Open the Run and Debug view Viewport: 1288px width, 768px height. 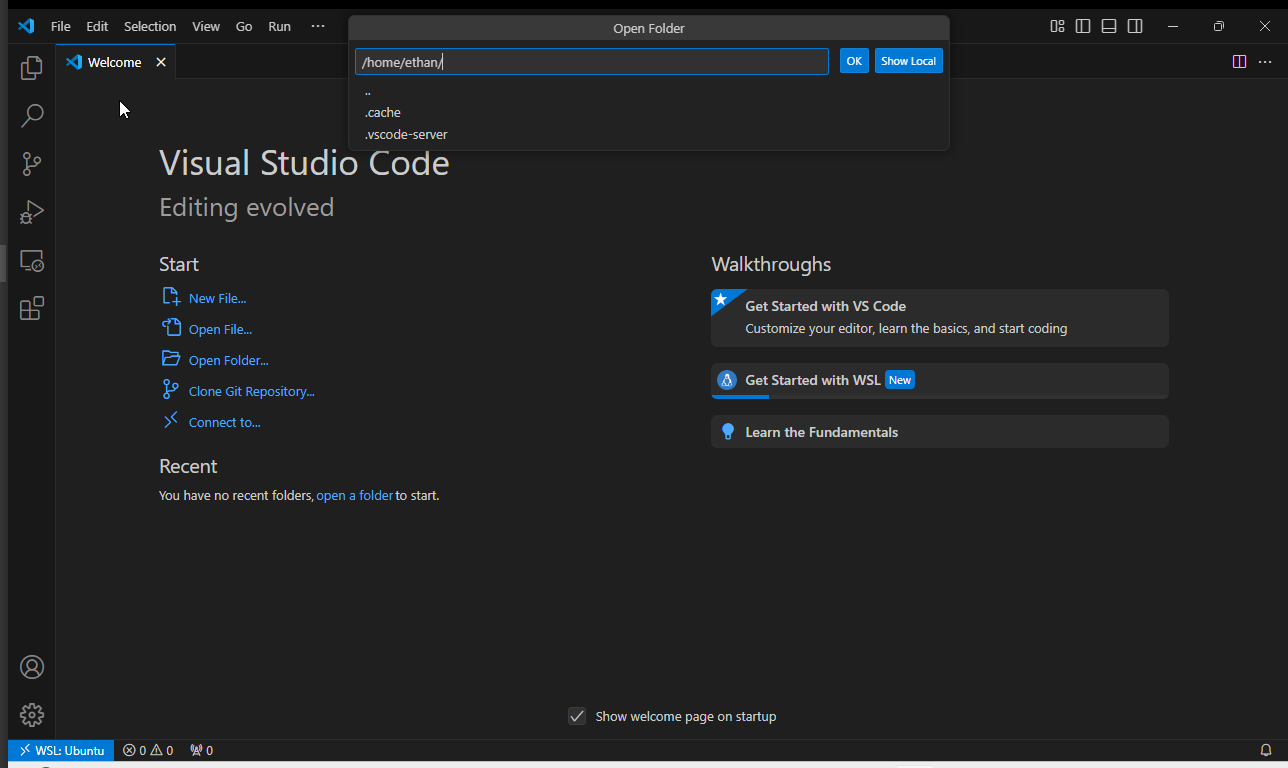pyautogui.click(x=32, y=212)
